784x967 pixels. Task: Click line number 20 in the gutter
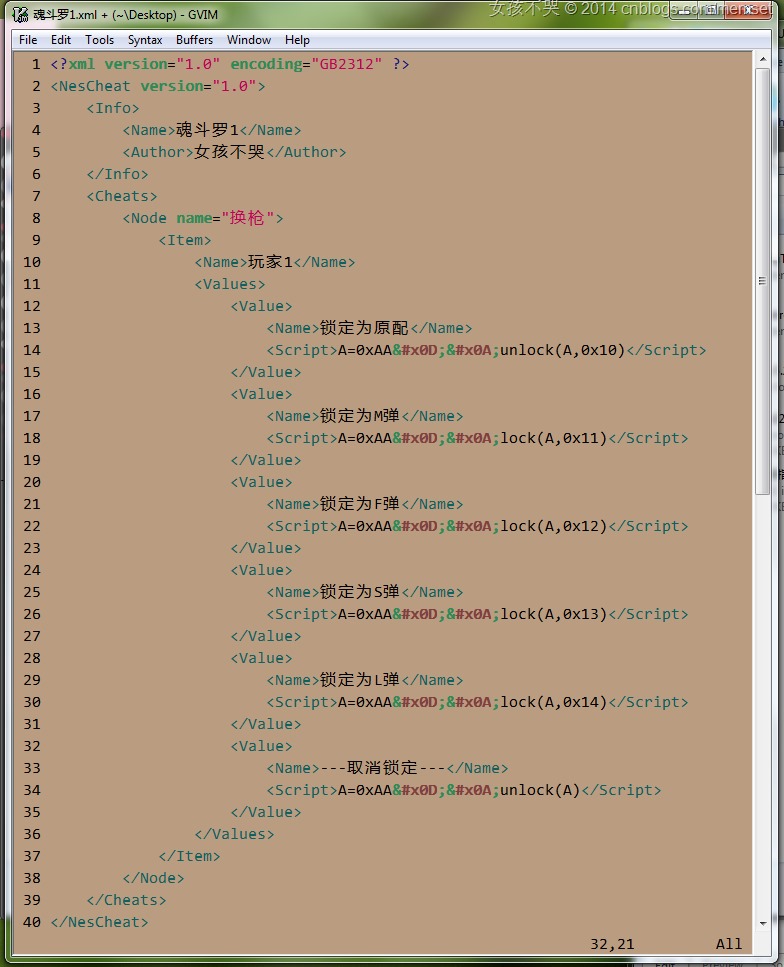click(32, 482)
